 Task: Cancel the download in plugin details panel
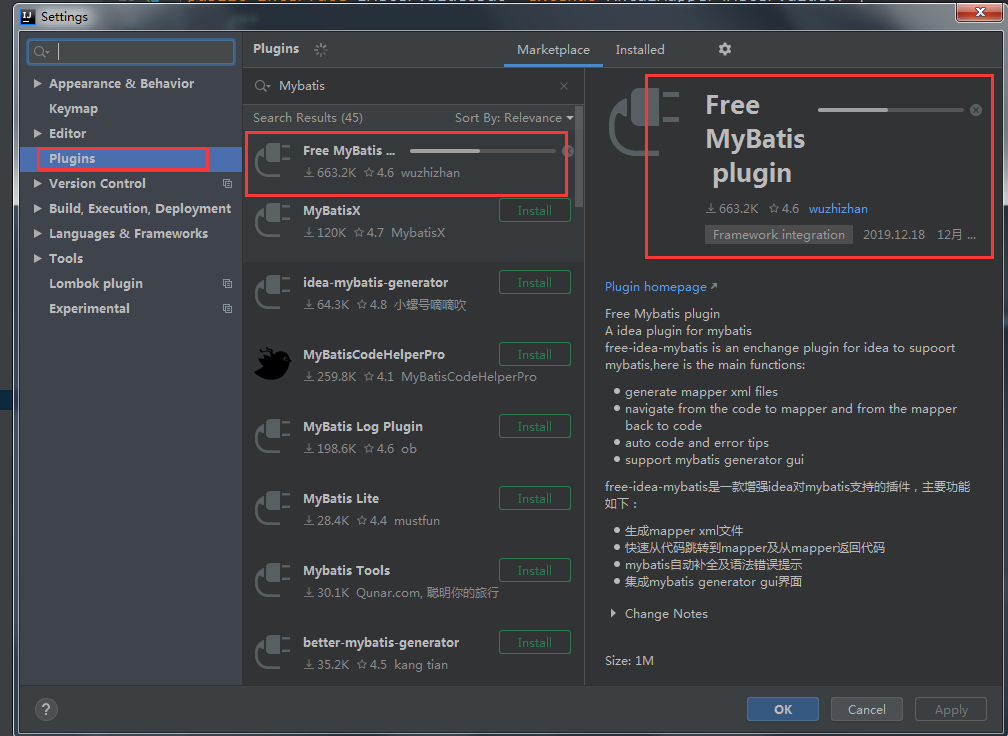click(x=976, y=110)
